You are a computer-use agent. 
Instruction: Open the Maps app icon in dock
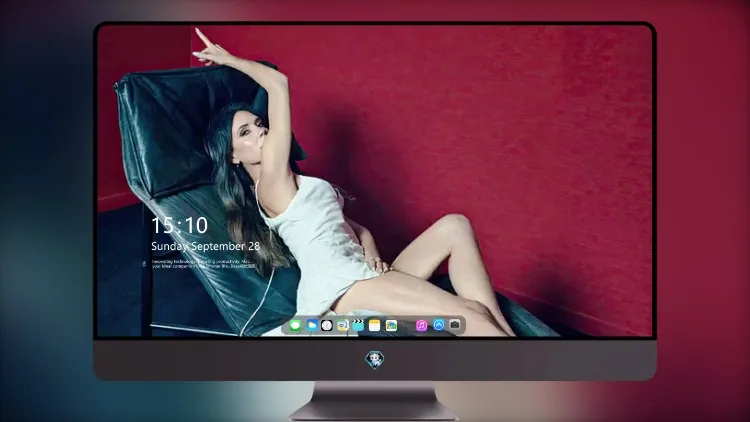tap(343, 326)
